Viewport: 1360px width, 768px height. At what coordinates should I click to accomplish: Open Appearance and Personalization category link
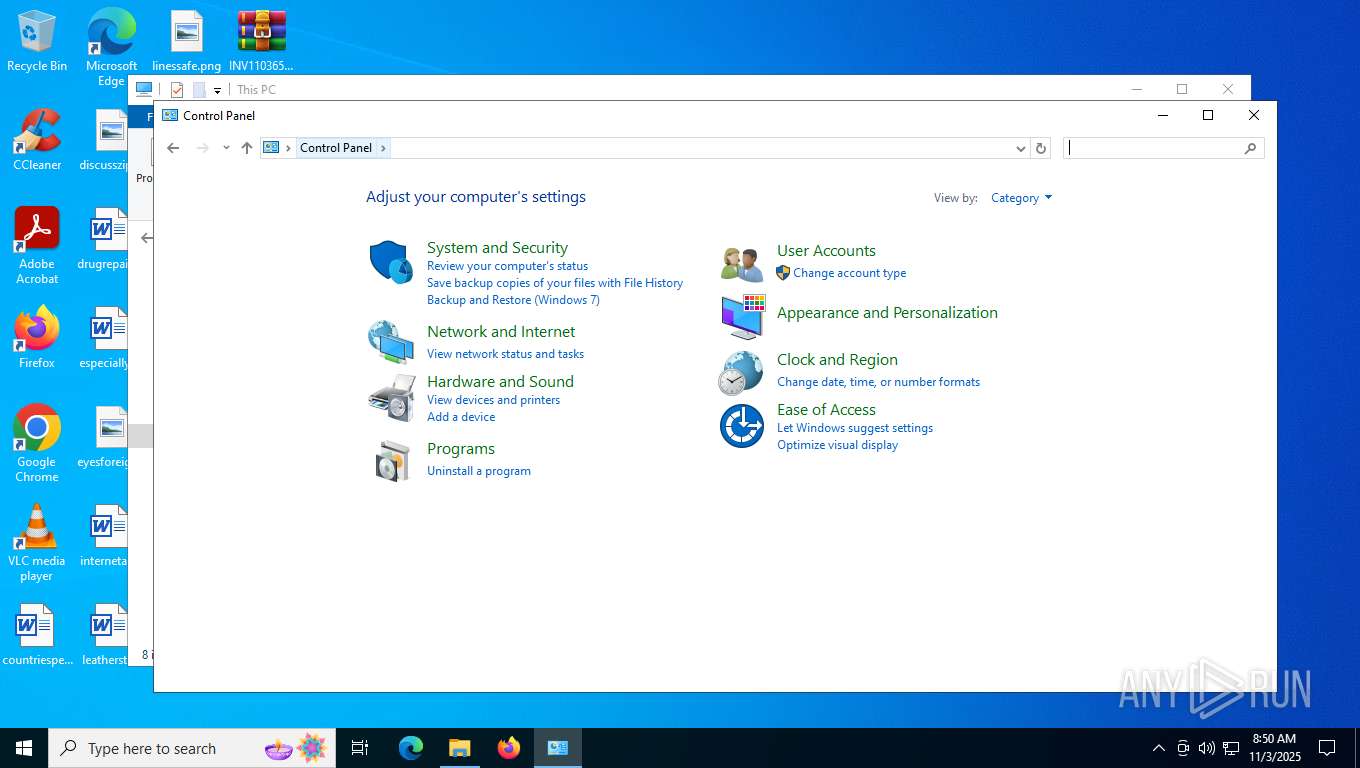point(887,313)
